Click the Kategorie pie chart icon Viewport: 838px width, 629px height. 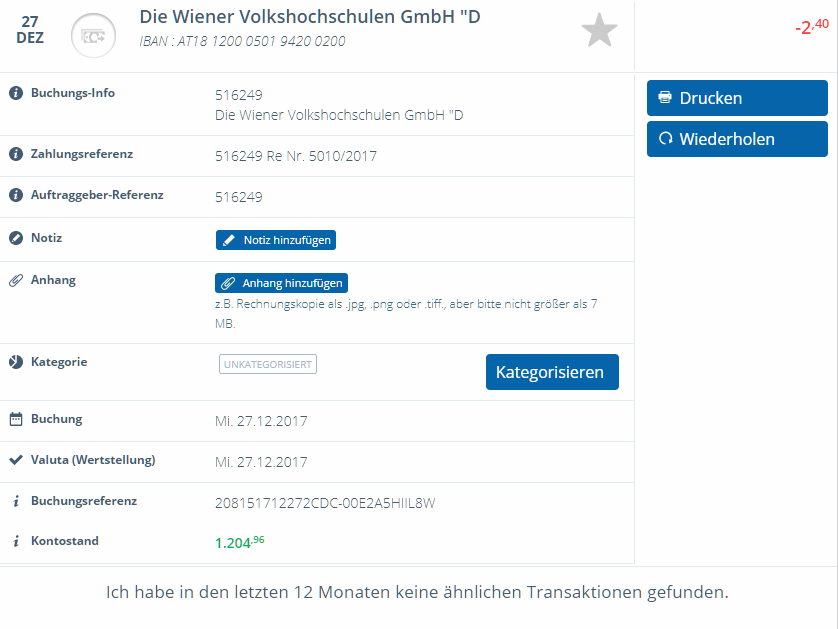pos(16,362)
